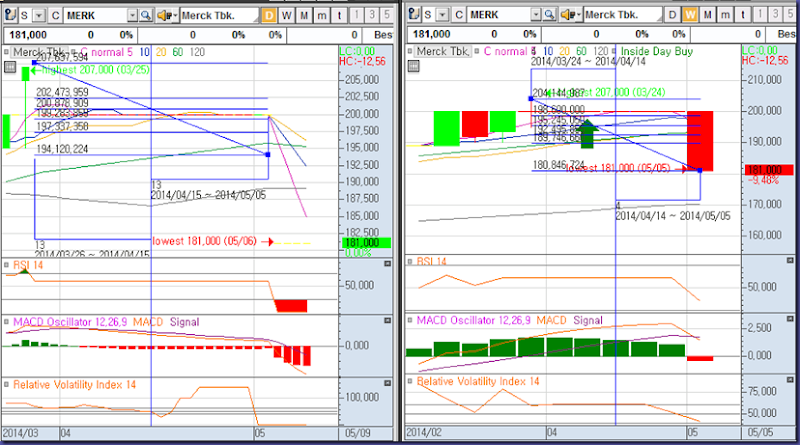The height and width of the screenshot is (445, 800).
Task: Select Weekly period W in right chart
Action: tap(690, 15)
